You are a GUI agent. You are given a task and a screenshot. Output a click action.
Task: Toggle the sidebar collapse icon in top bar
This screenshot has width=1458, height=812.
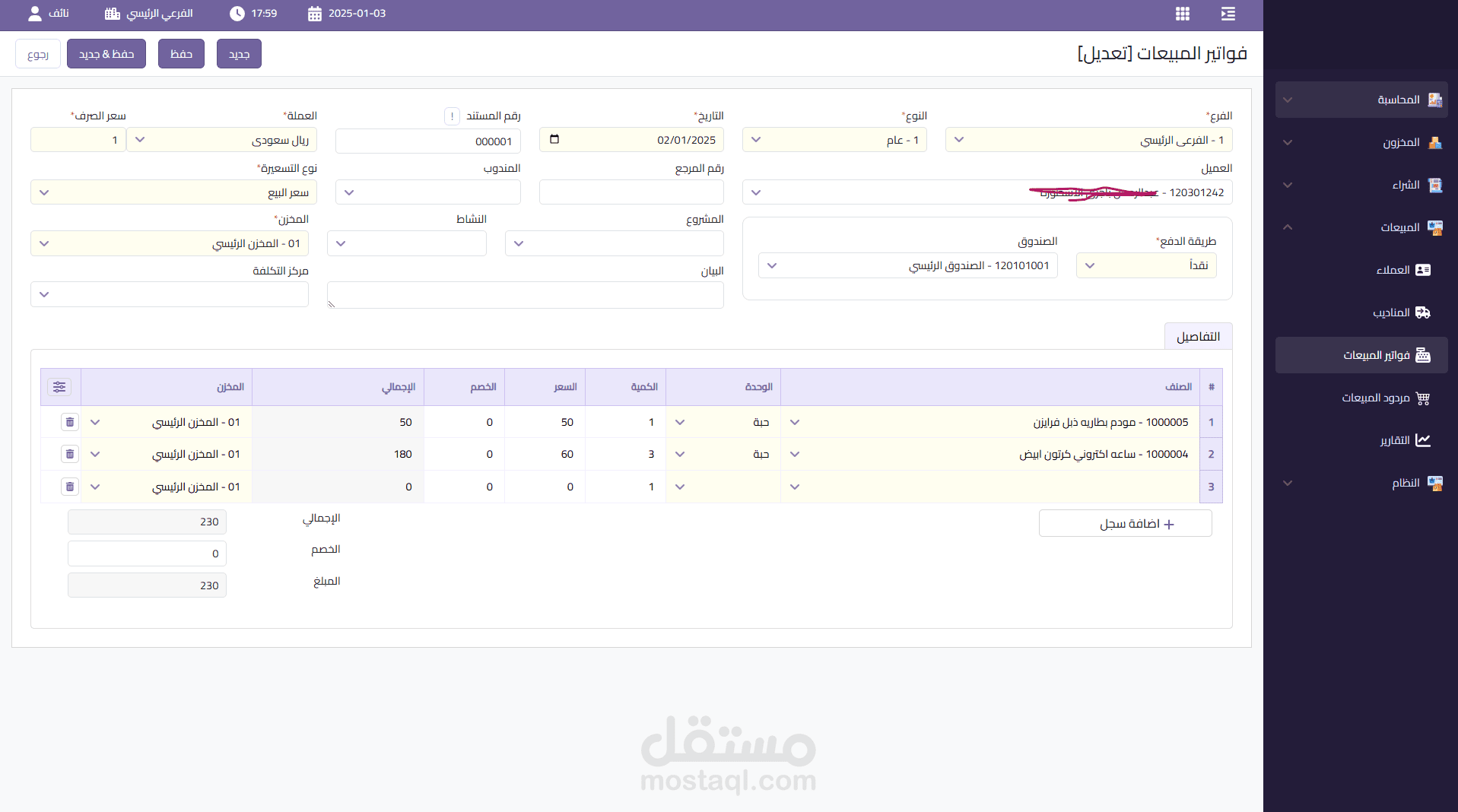1228,14
